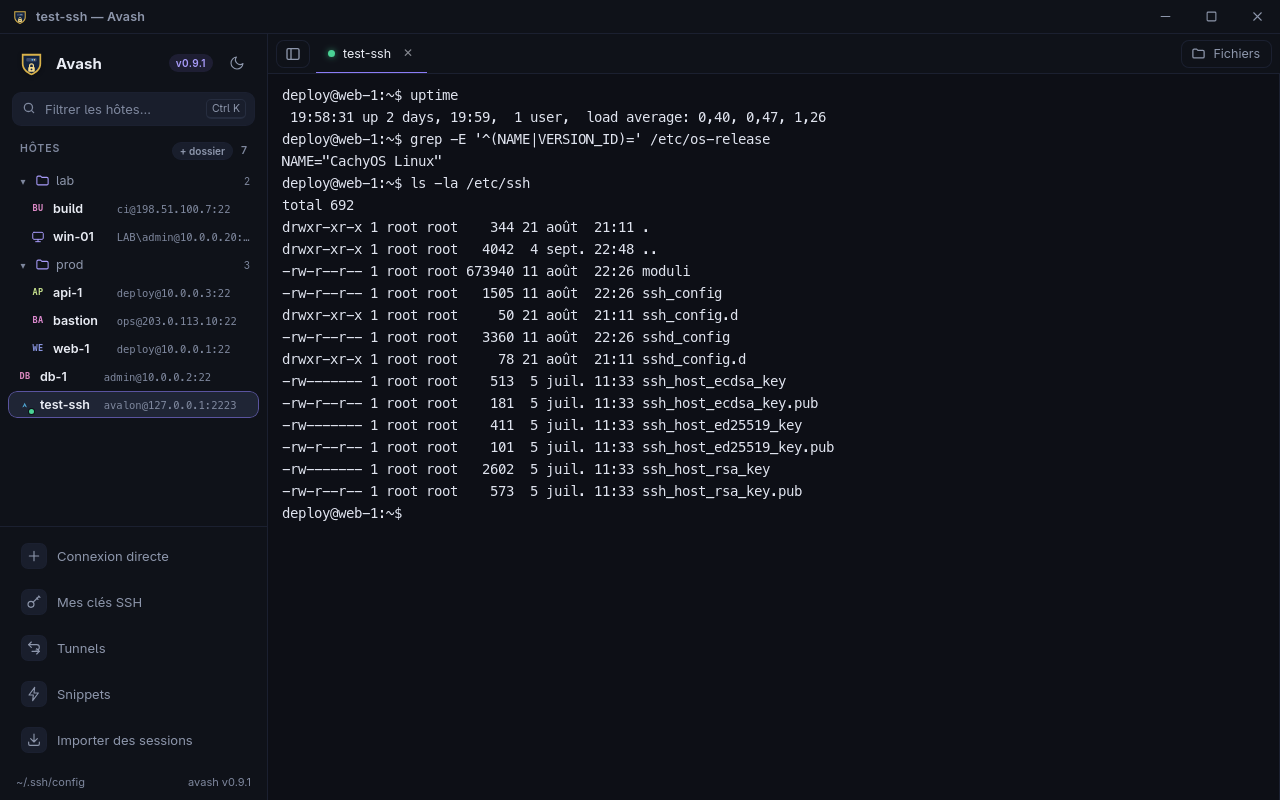Screen dimensions: 1280x800
Task: Click the AP badge of api-1
Action: (38, 293)
